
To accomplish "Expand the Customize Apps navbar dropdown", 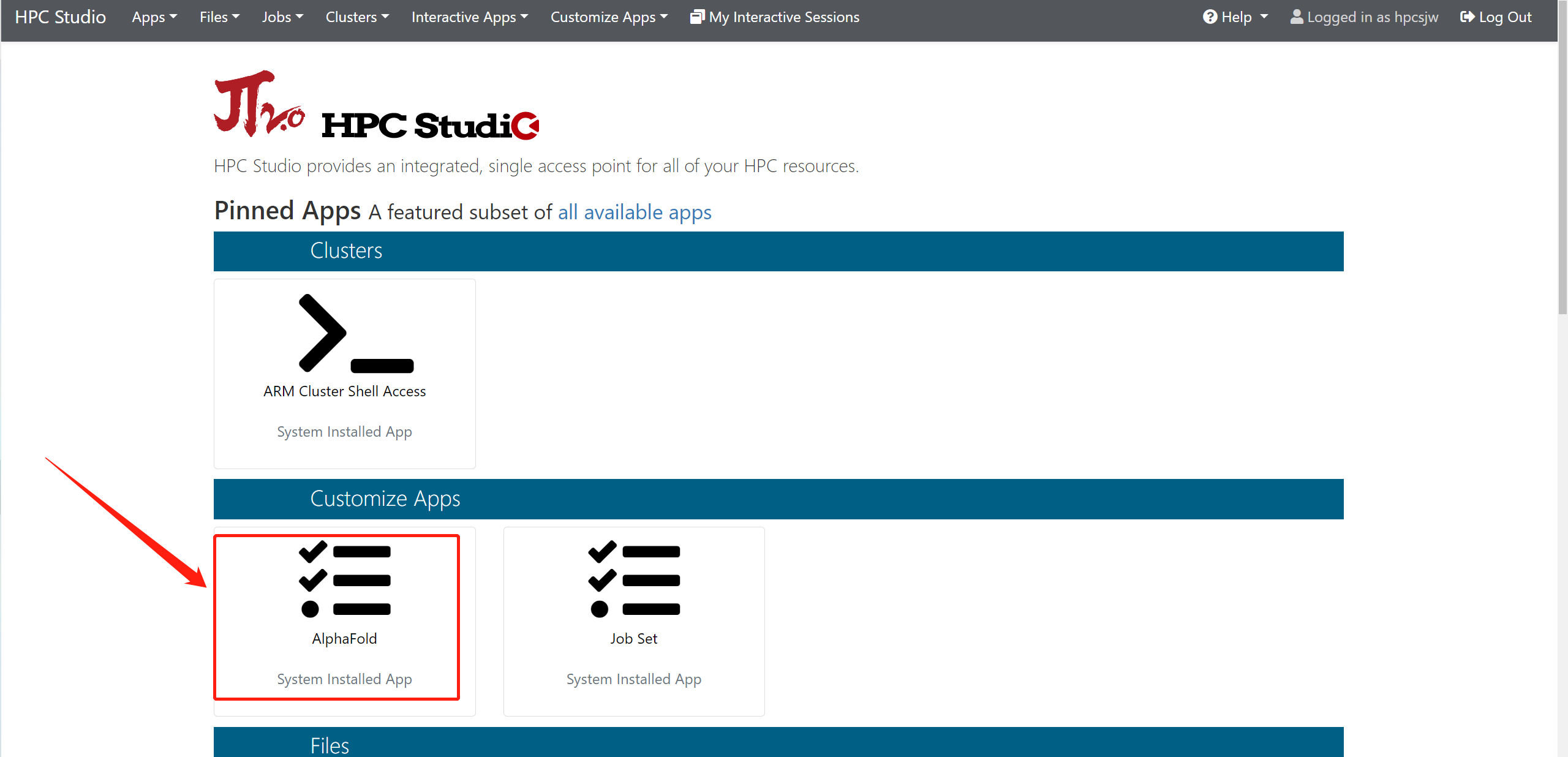I will point(609,17).
